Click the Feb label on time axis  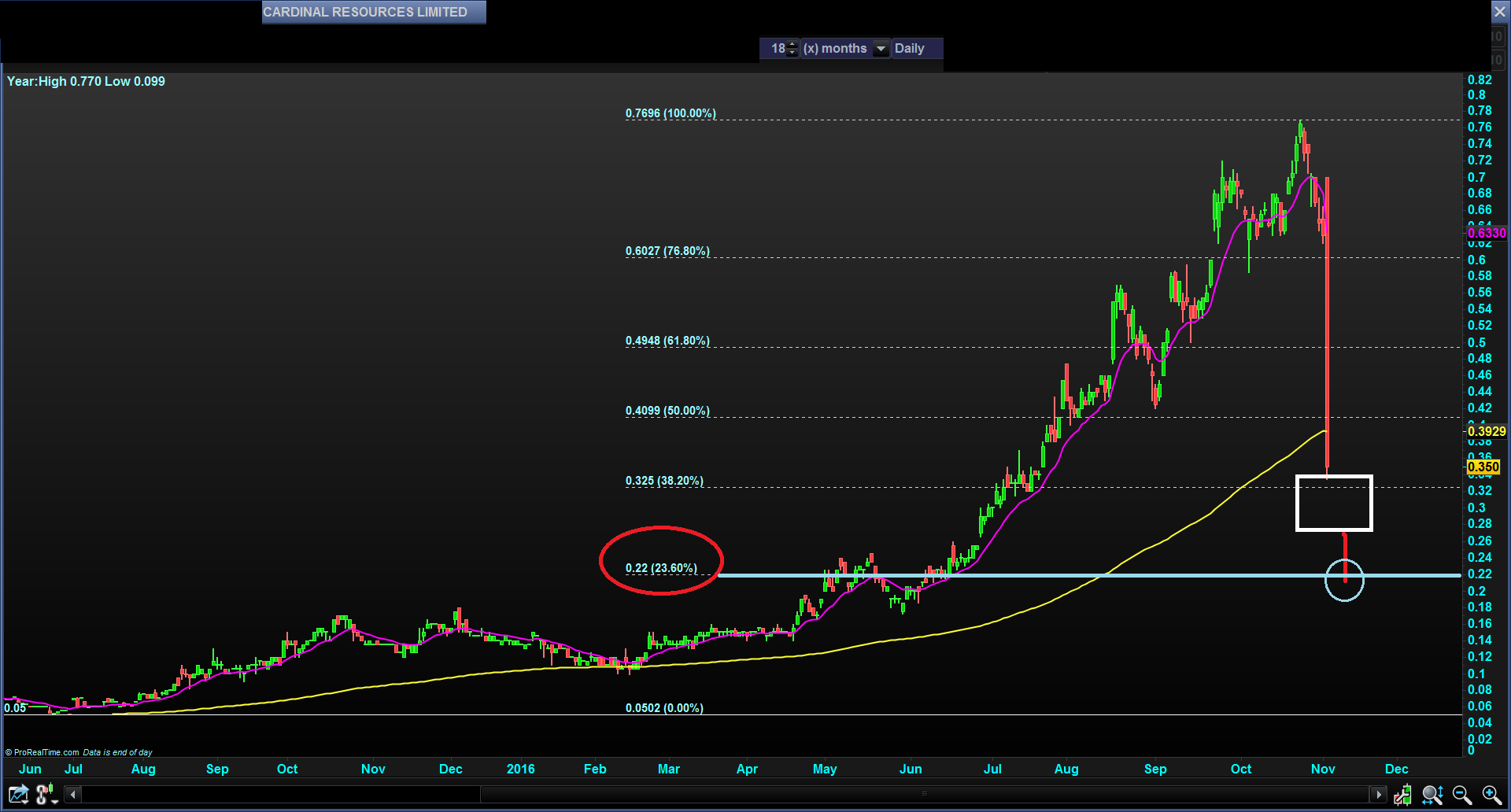(595, 769)
